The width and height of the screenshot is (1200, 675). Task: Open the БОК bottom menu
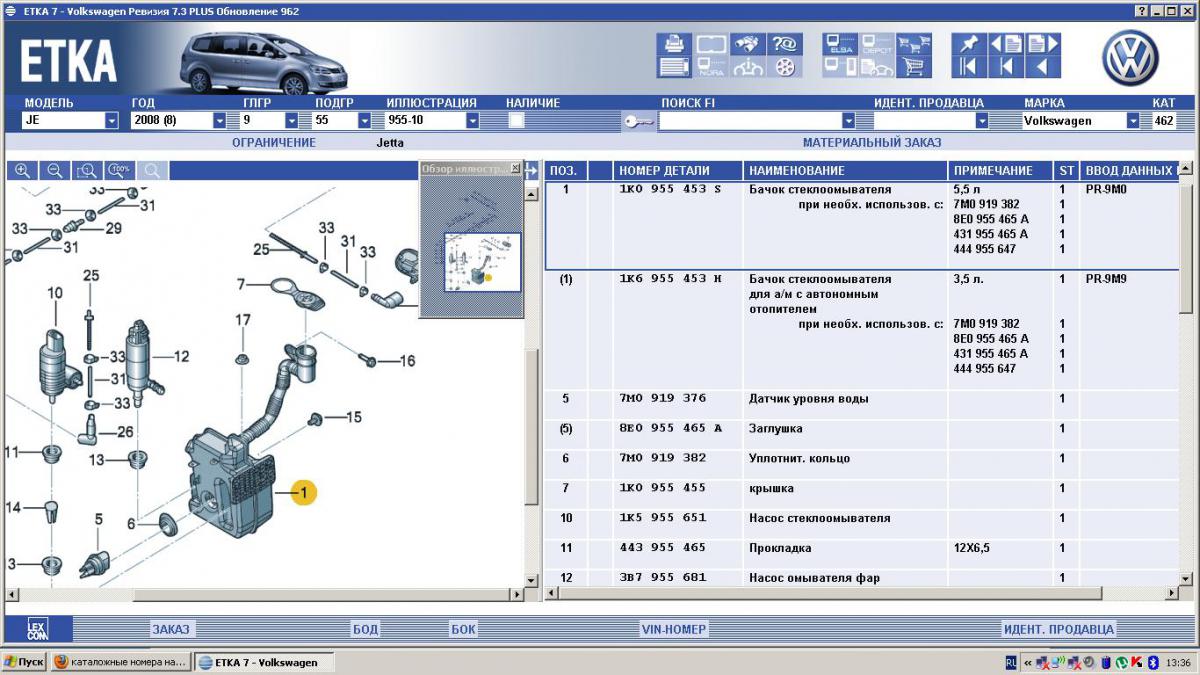tap(463, 629)
